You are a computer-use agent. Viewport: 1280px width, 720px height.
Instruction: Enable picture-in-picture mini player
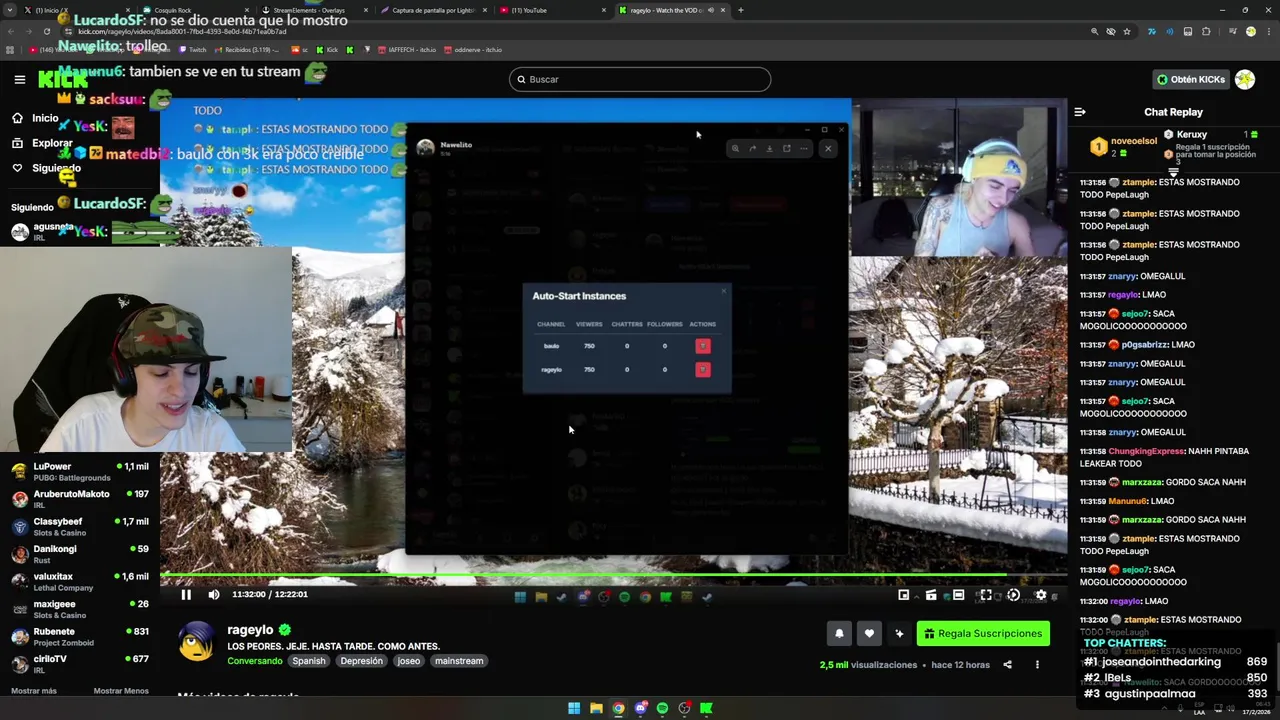click(x=903, y=595)
